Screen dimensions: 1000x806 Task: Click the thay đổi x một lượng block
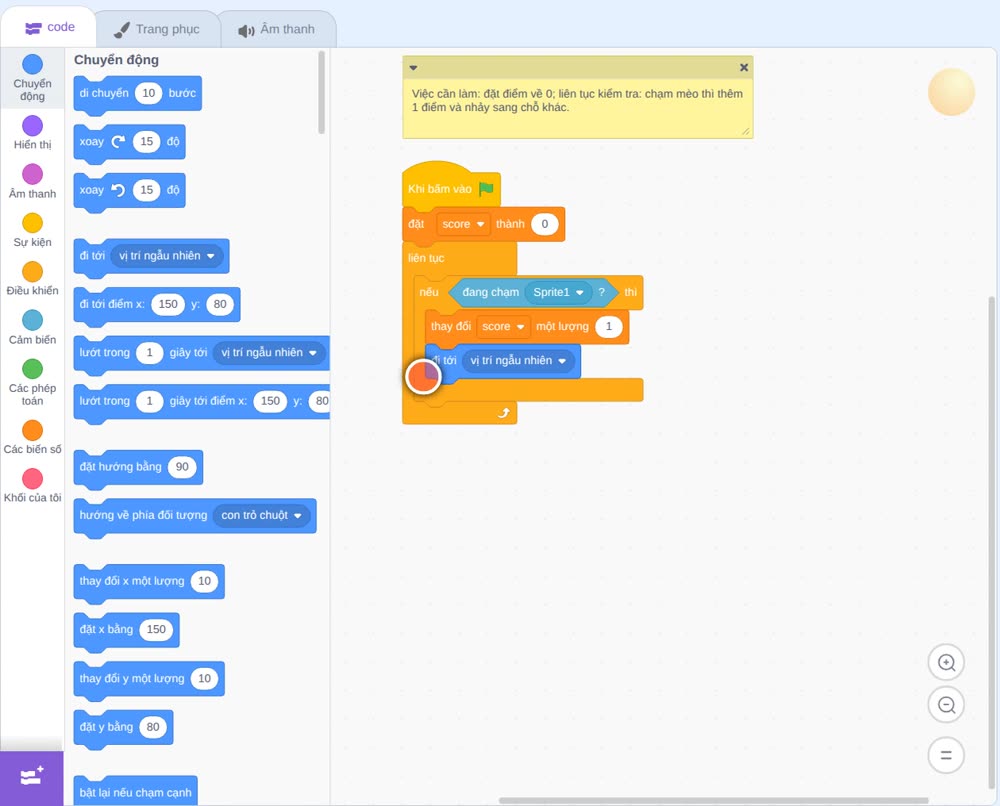(149, 582)
